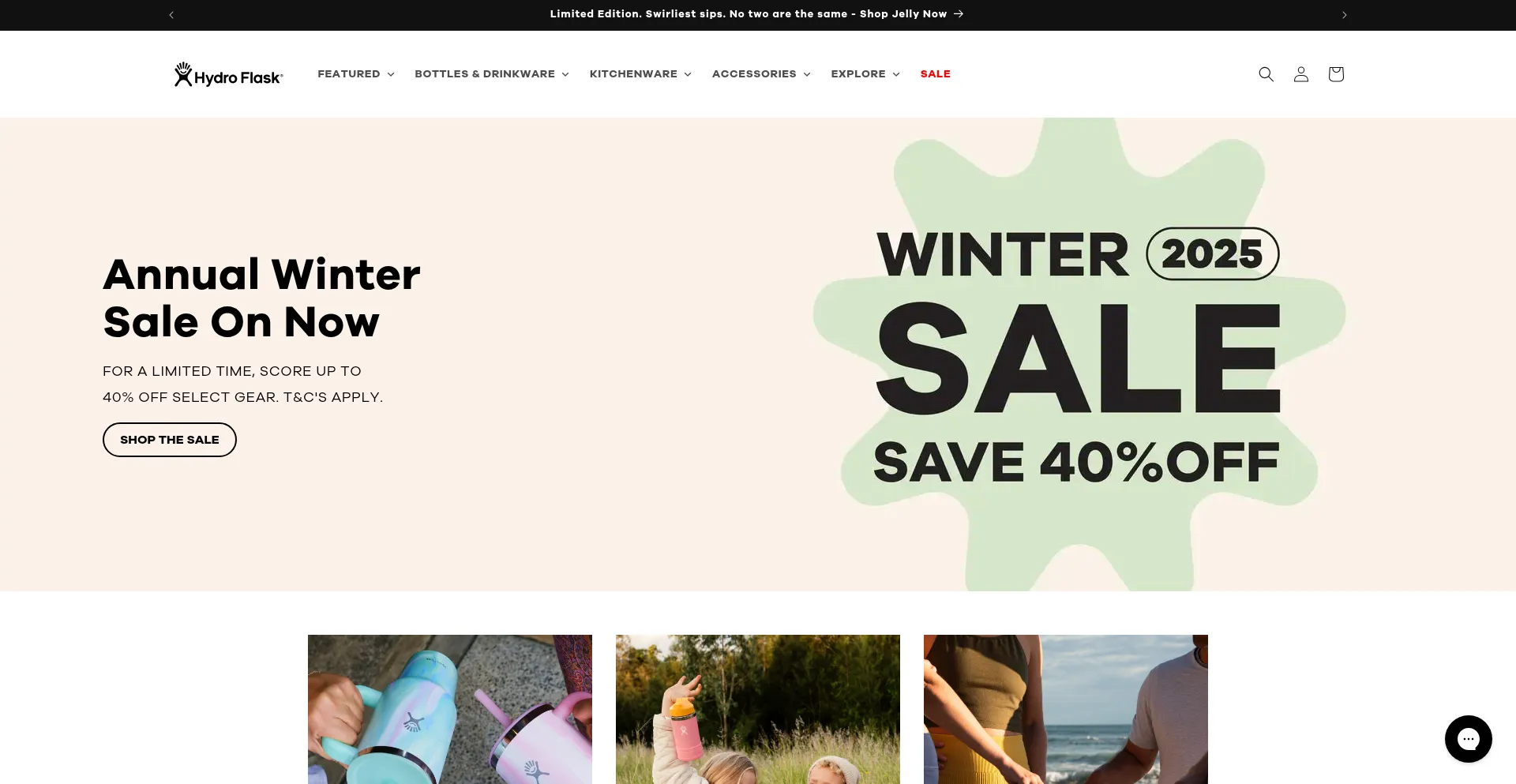Open the tie-dye bottles thumbnail
1516x784 pixels.
click(x=450, y=709)
